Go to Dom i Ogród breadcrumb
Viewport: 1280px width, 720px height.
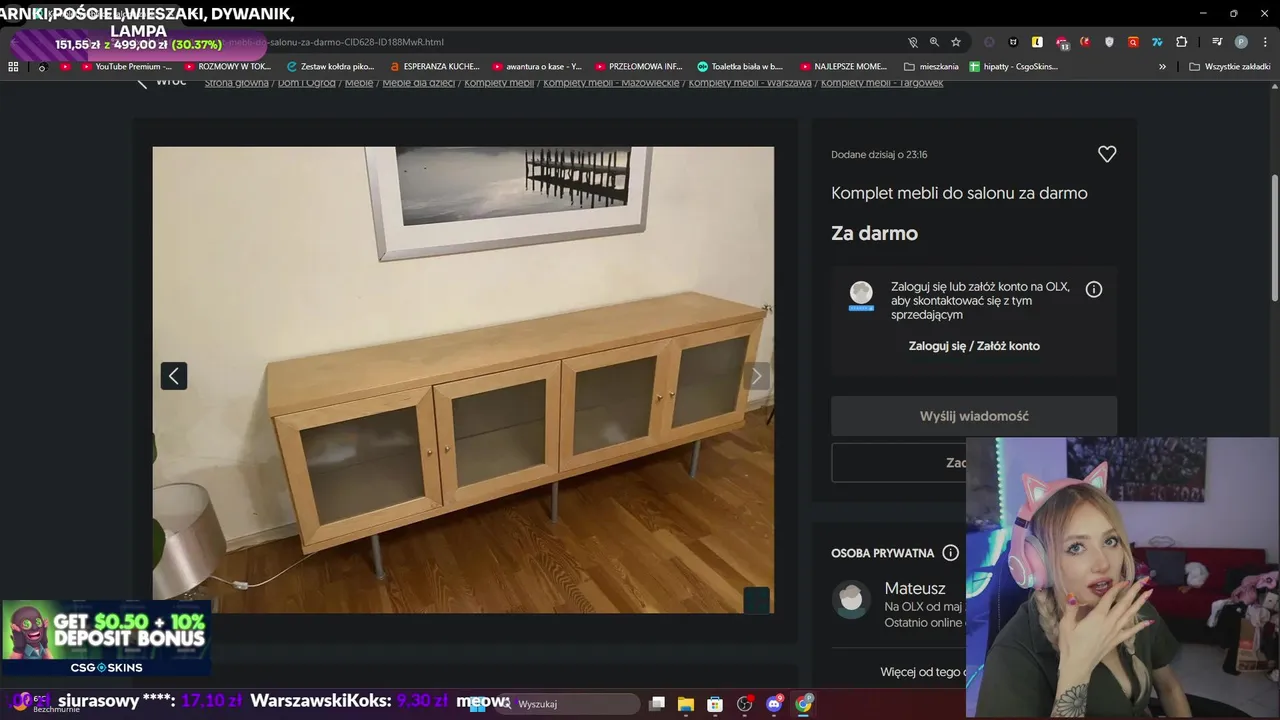point(306,83)
